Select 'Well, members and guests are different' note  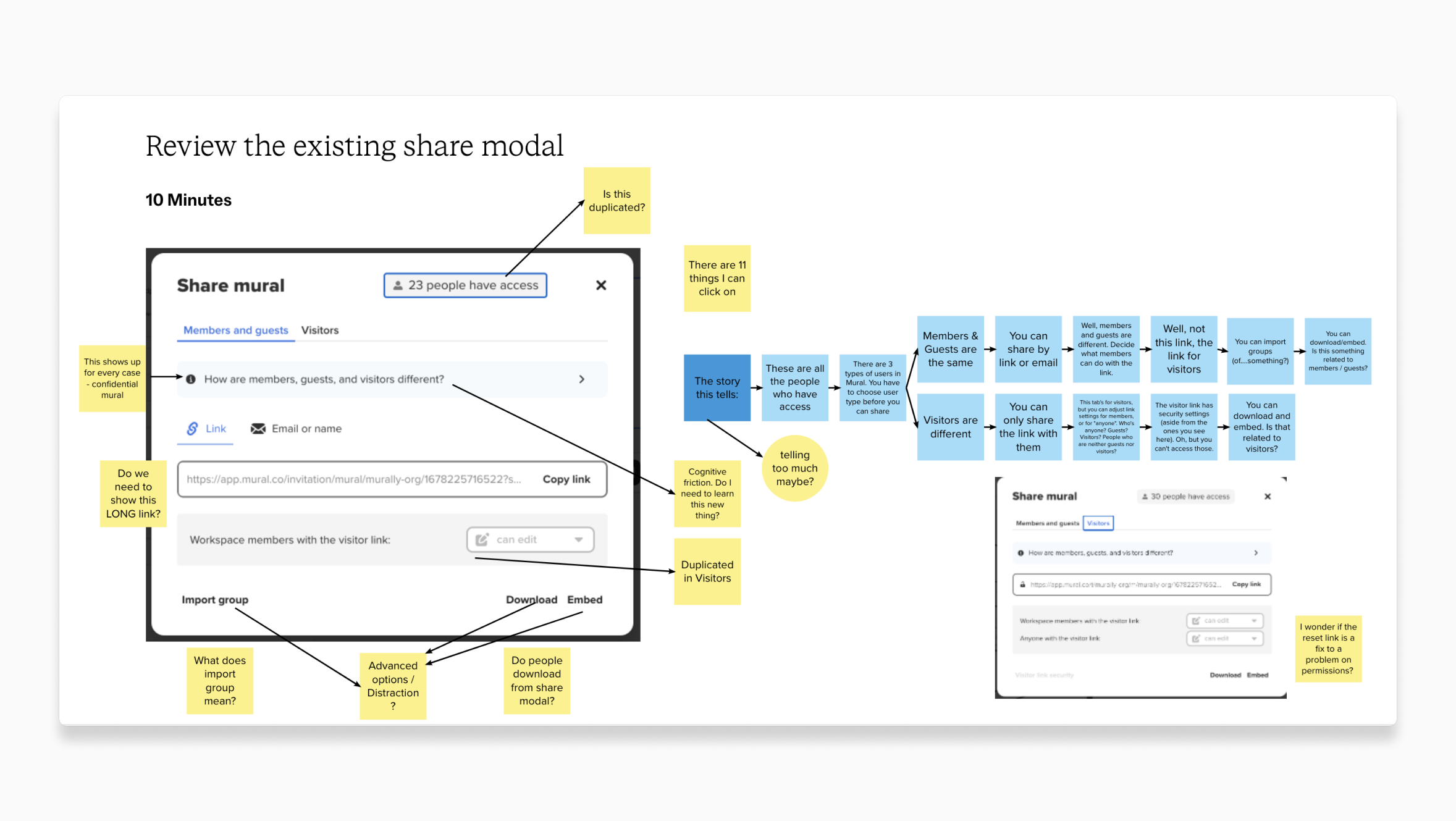(1106, 350)
